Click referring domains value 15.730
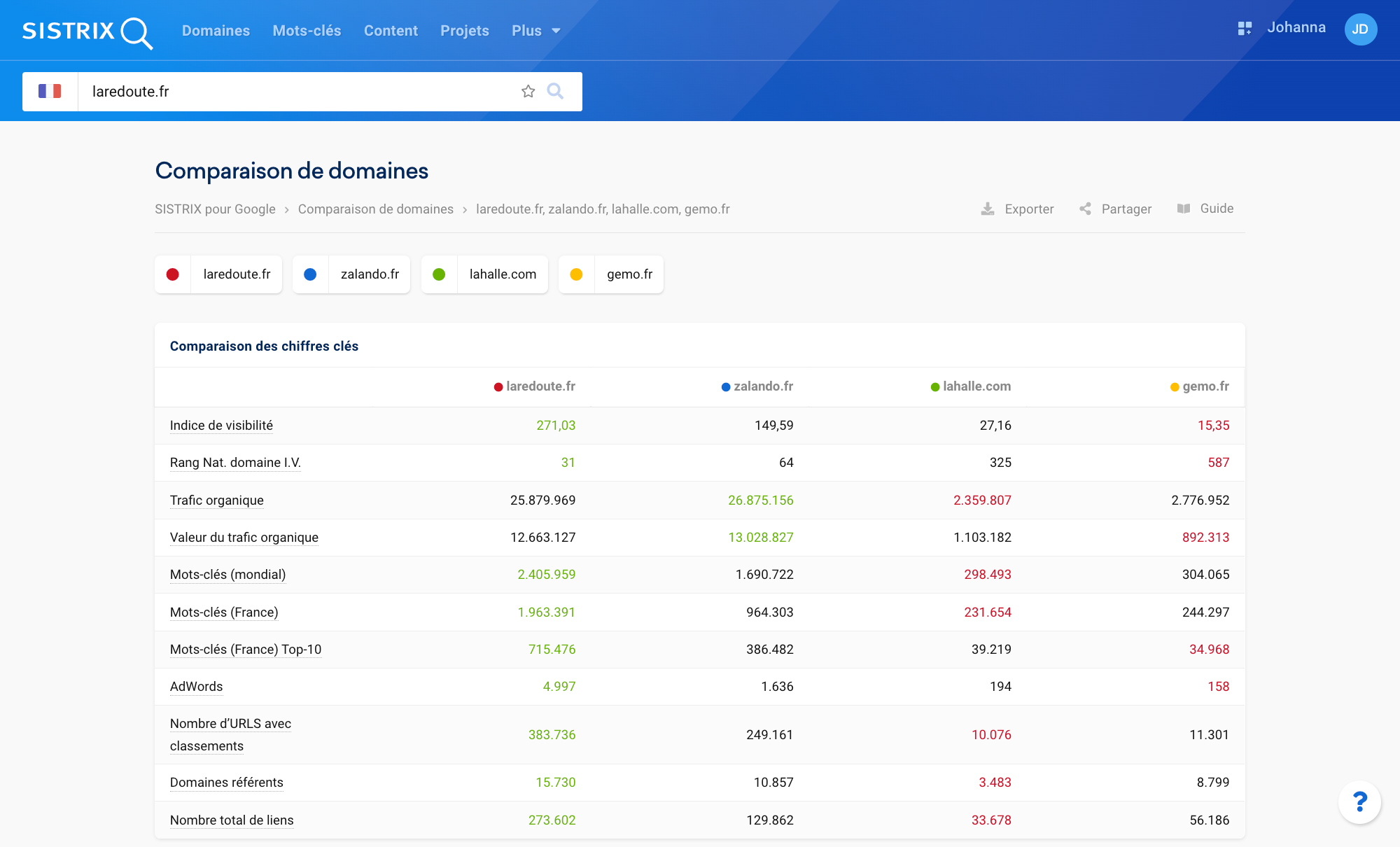 pos(556,783)
